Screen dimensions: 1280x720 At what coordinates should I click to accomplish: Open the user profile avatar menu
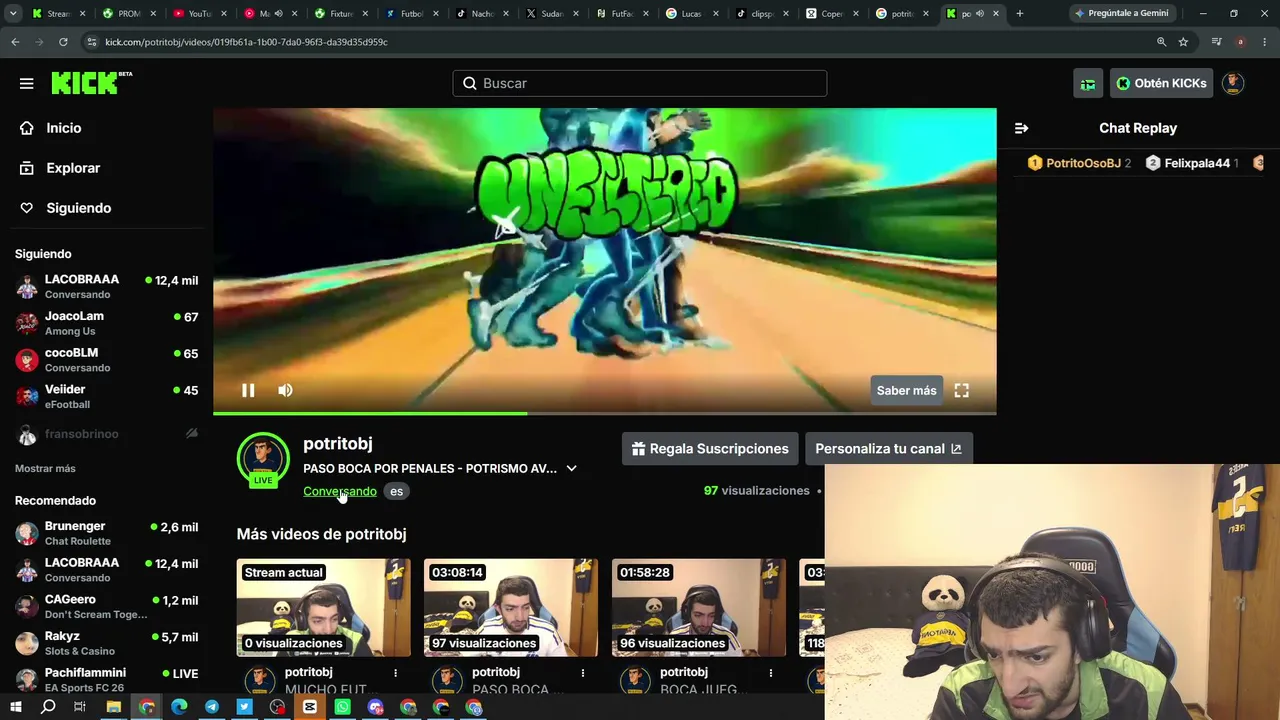(x=1233, y=83)
